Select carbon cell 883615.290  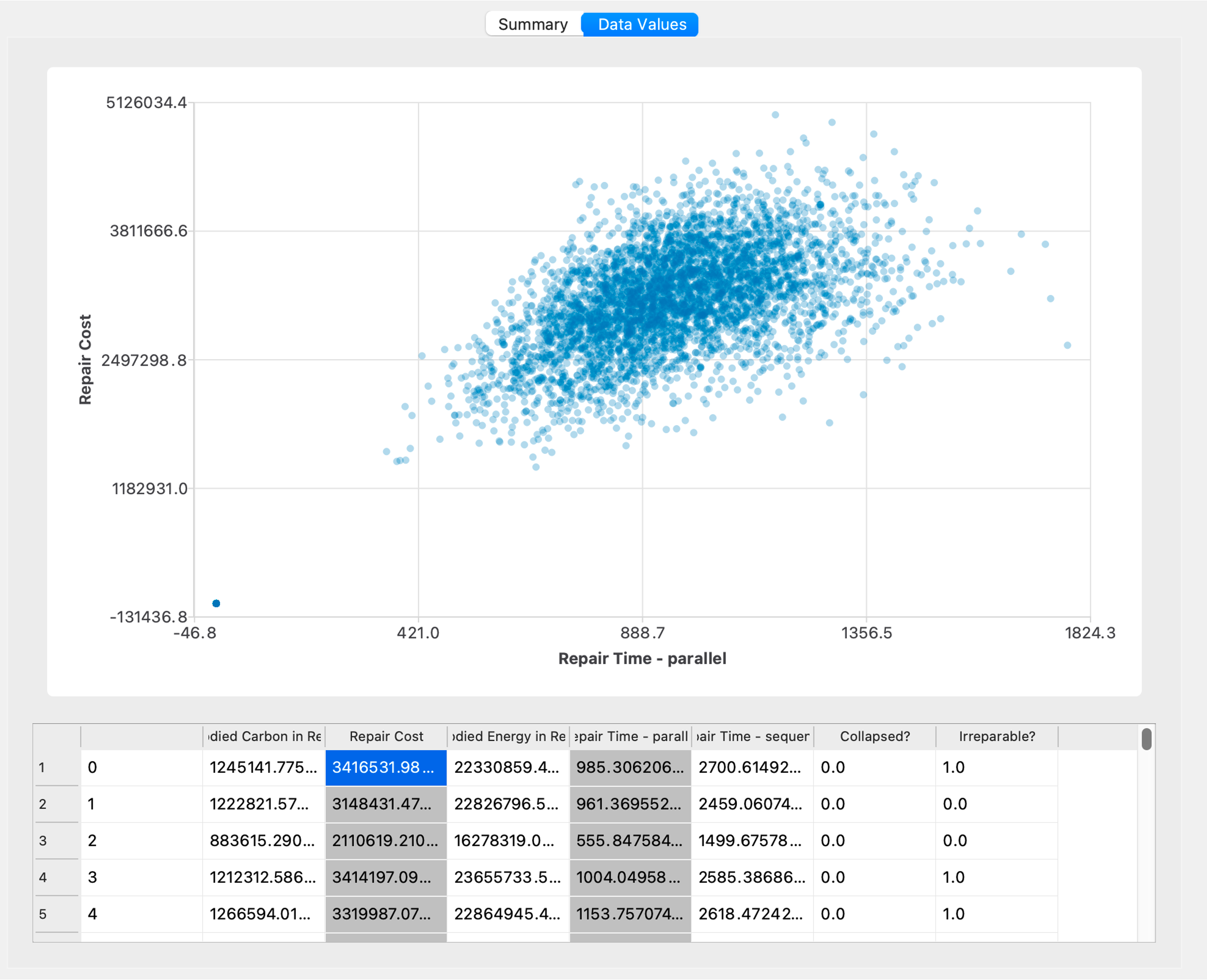(264, 841)
